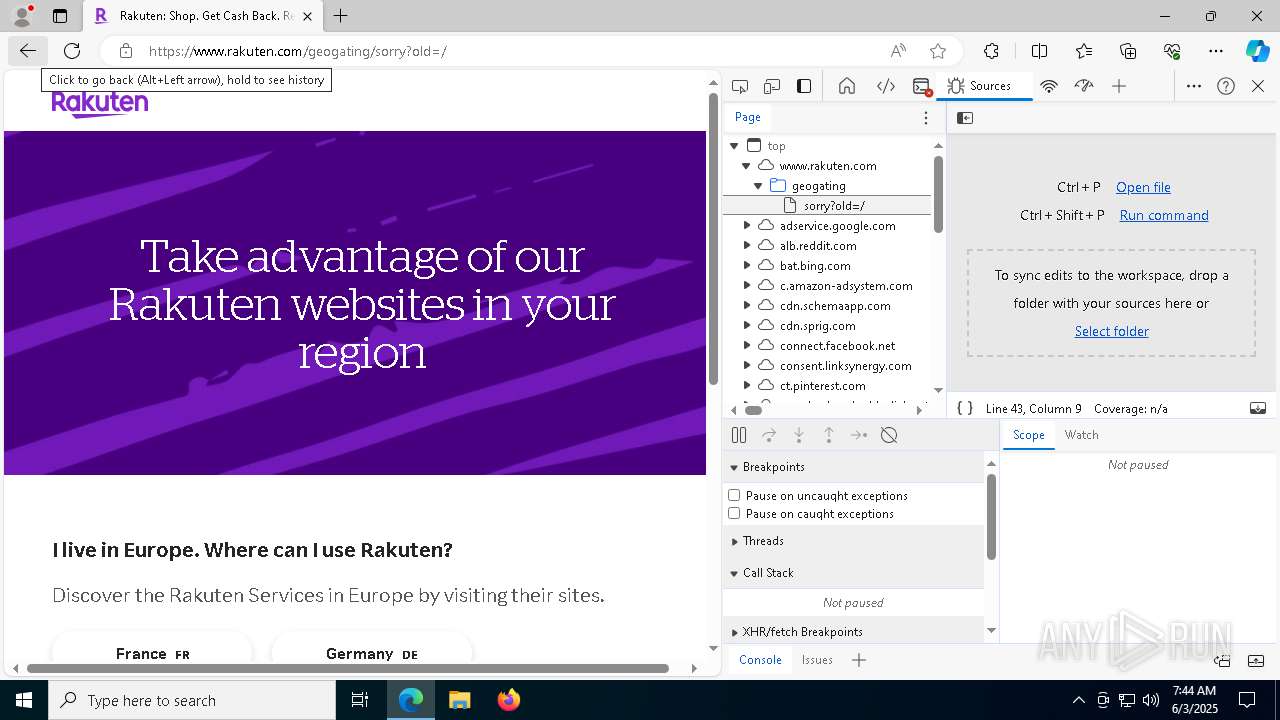Collapse www.rakuten.com tree node
This screenshot has width=1280, height=720.
pyautogui.click(x=746, y=166)
